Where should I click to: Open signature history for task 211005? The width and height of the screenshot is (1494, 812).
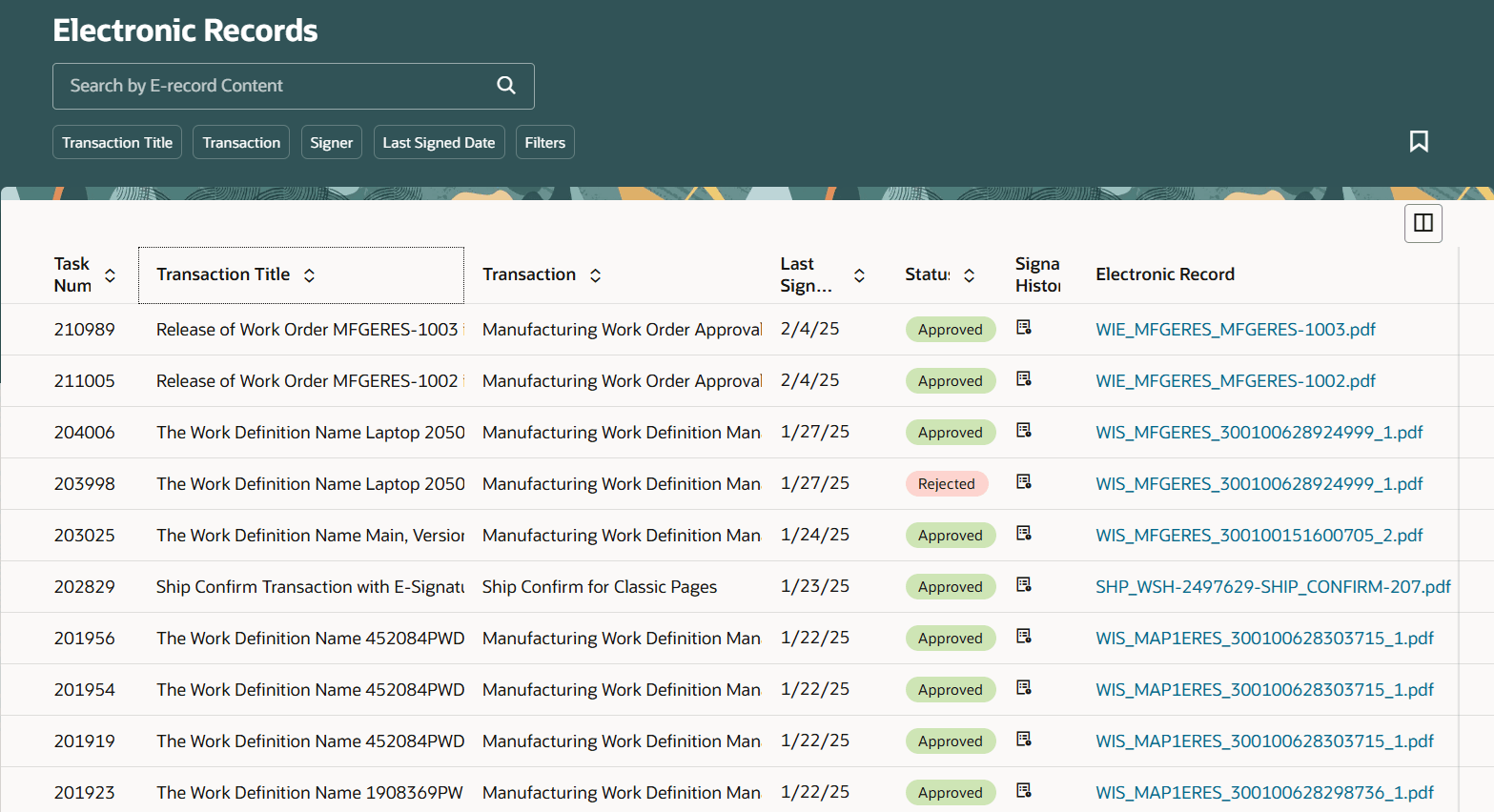pyautogui.click(x=1024, y=379)
